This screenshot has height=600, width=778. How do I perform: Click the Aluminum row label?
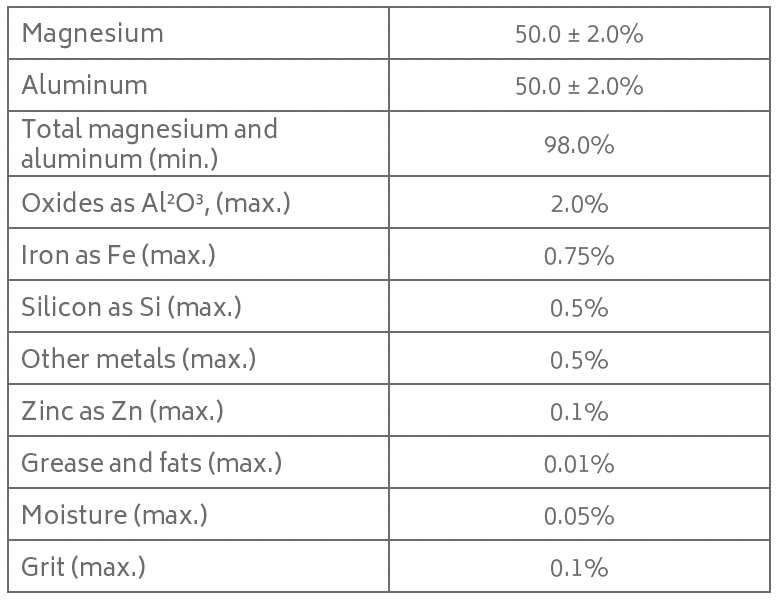click(84, 86)
